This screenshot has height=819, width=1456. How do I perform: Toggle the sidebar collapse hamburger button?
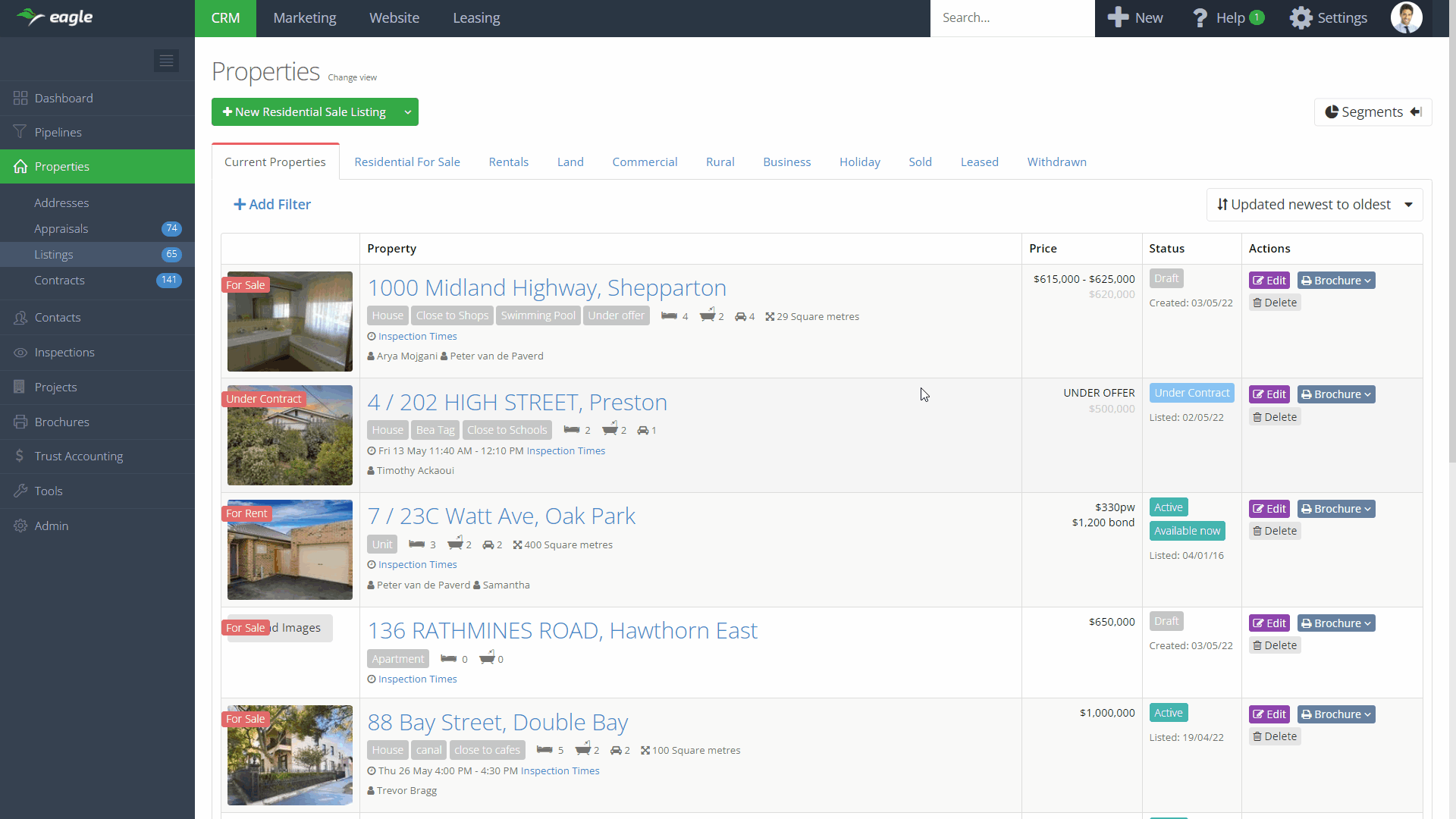[x=166, y=61]
